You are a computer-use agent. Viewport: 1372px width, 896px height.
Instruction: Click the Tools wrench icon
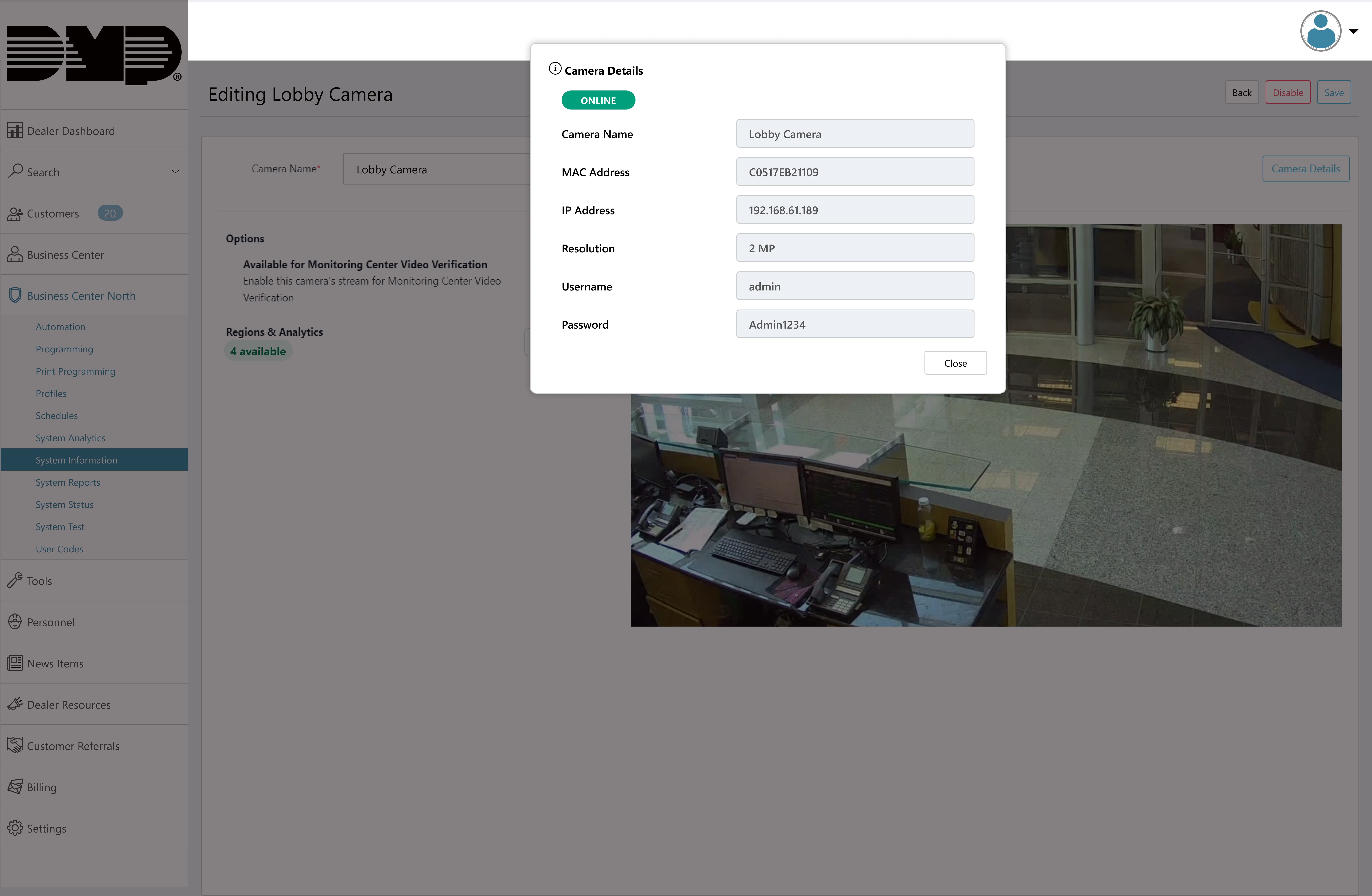pos(15,580)
